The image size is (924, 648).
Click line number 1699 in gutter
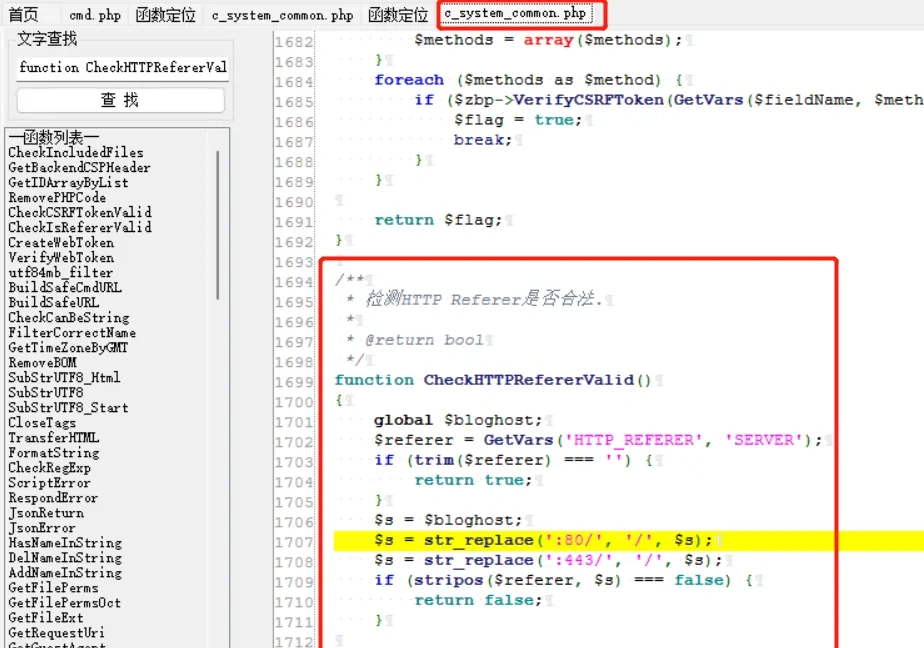293,382
